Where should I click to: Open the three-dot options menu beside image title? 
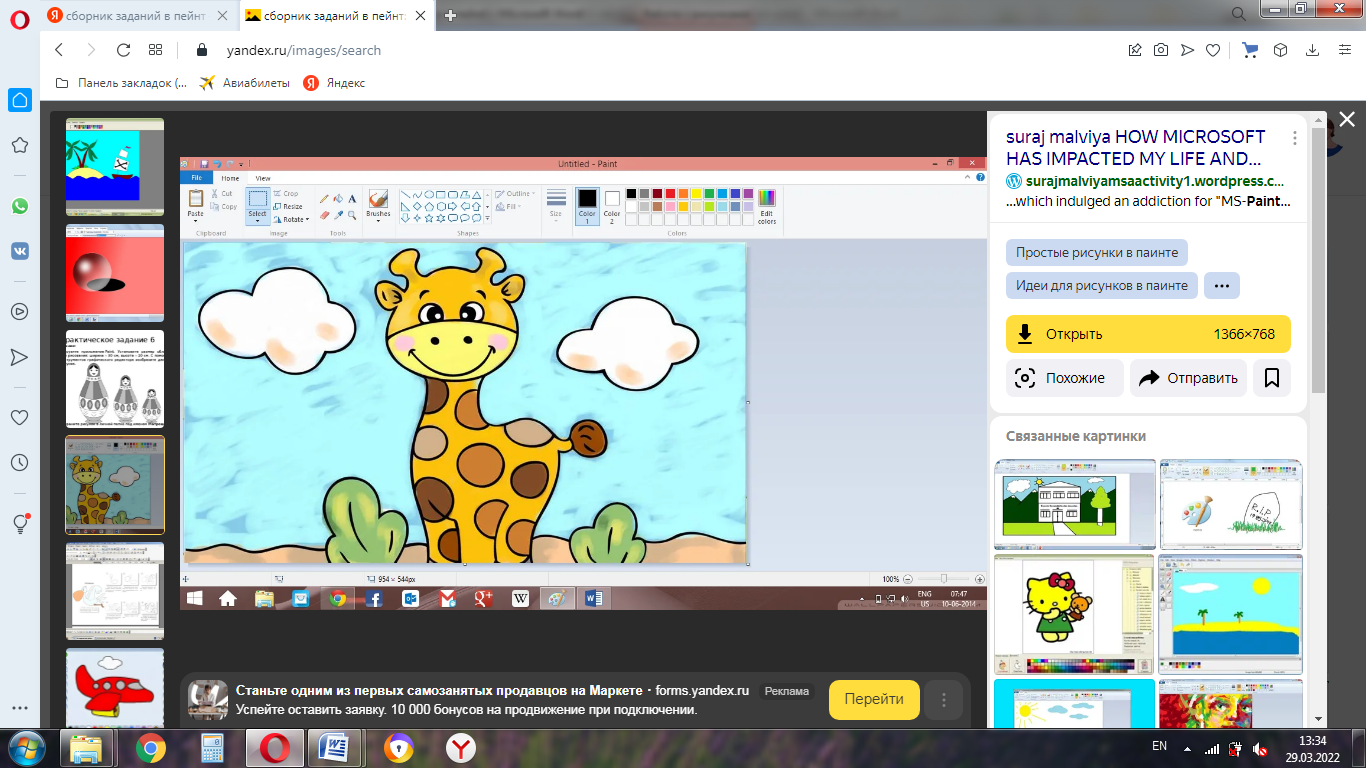coord(1295,138)
